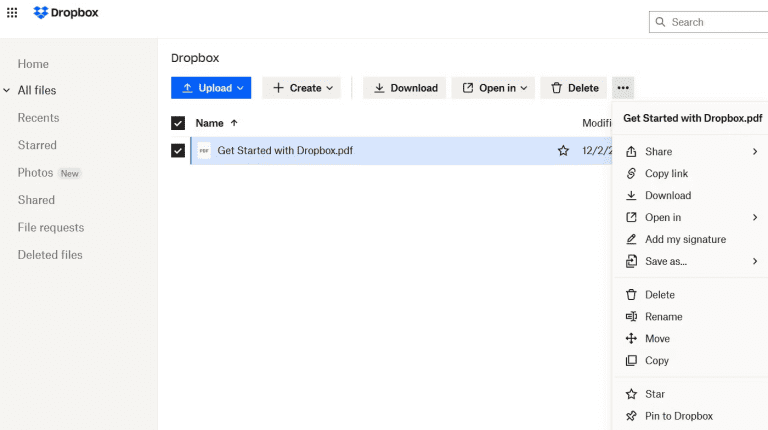The height and width of the screenshot is (430, 768).
Task: Click Open in icon in context menu
Action: tap(631, 217)
